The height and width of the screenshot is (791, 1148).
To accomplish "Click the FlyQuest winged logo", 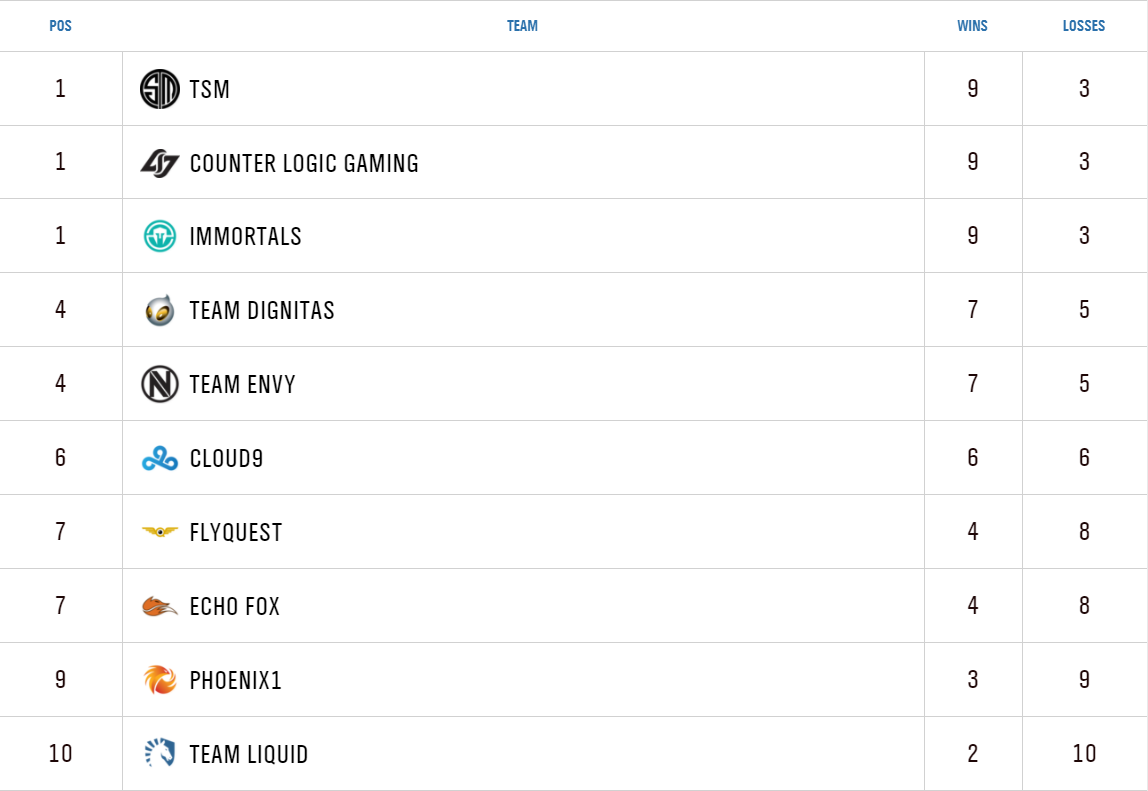I will (x=159, y=532).
